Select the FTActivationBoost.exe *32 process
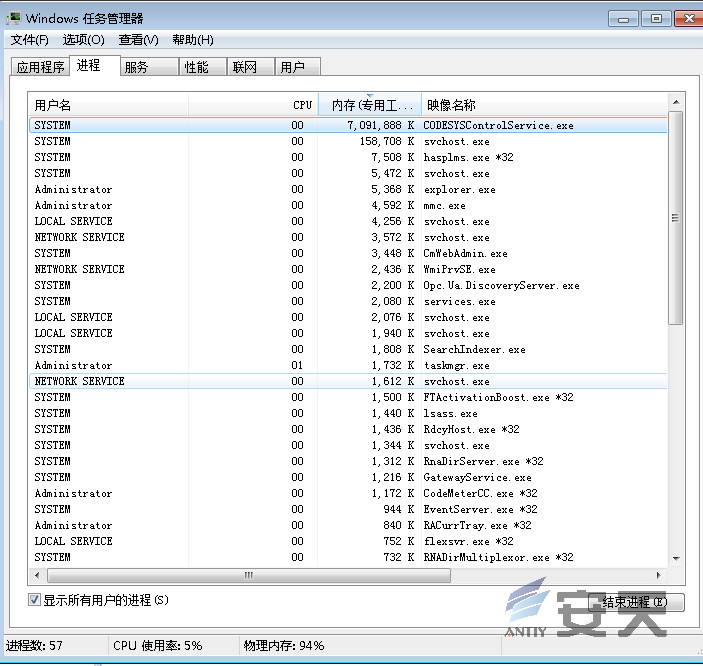This screenshot has height=666, width=703. point(348,397)
